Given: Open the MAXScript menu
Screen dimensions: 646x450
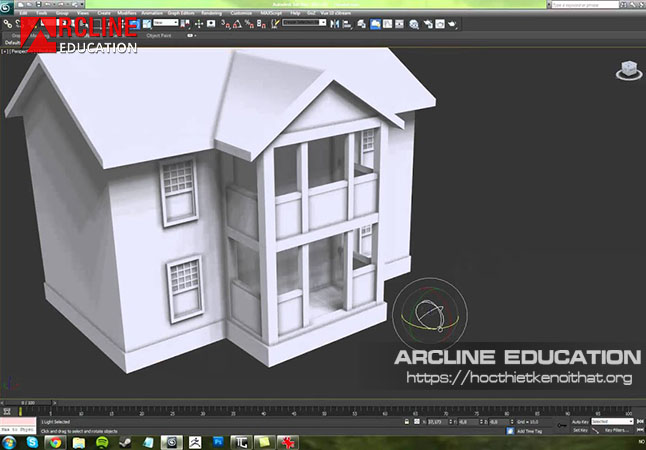Looking at the screenshot, I should point(270,13).
